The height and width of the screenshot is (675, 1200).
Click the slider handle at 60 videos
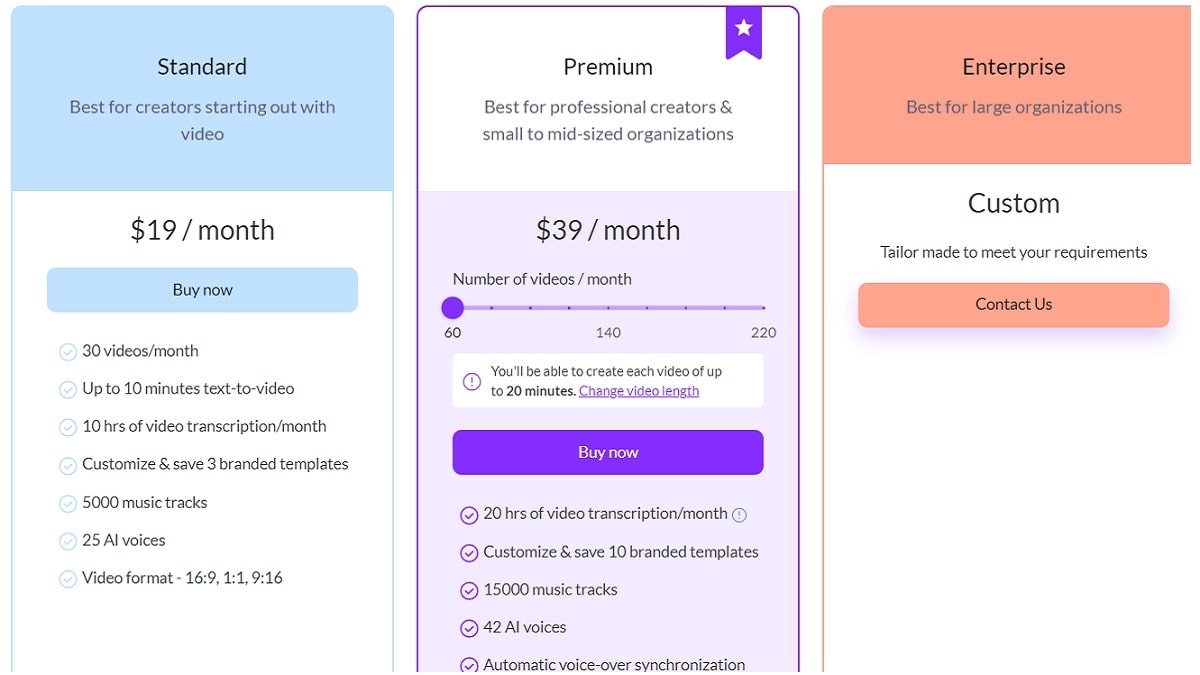point(453,308)
